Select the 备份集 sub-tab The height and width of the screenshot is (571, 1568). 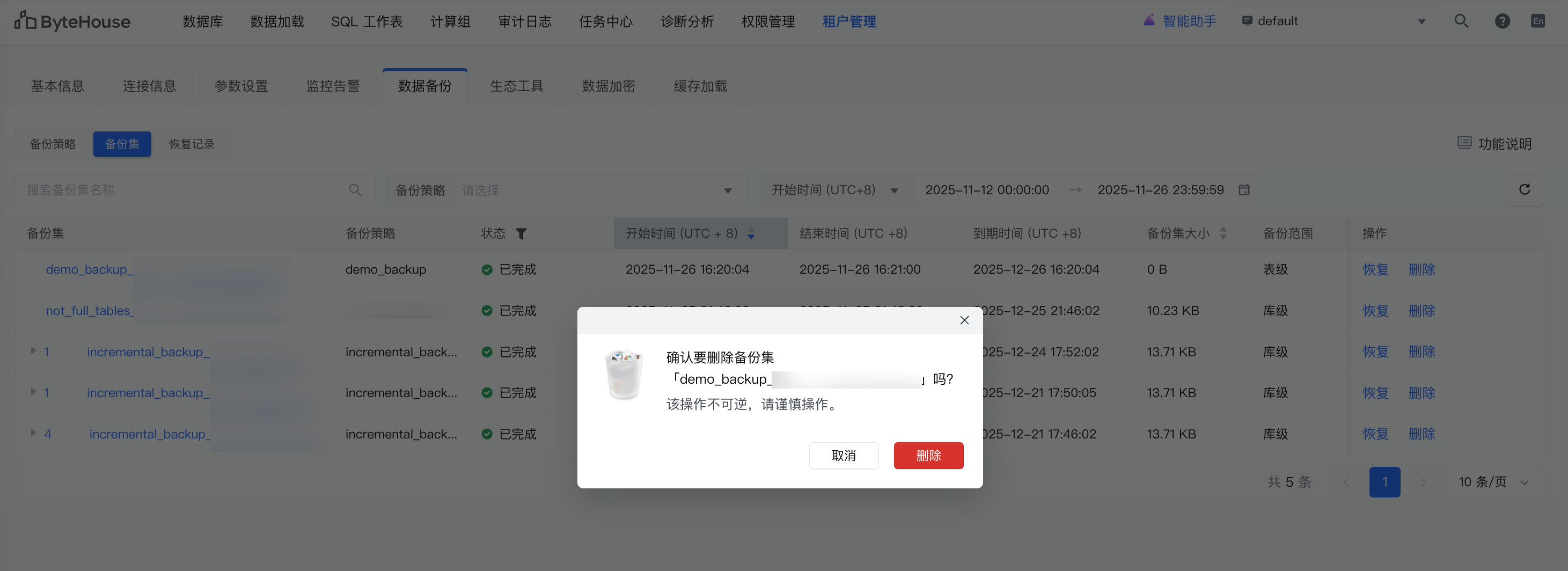(122, 144)
